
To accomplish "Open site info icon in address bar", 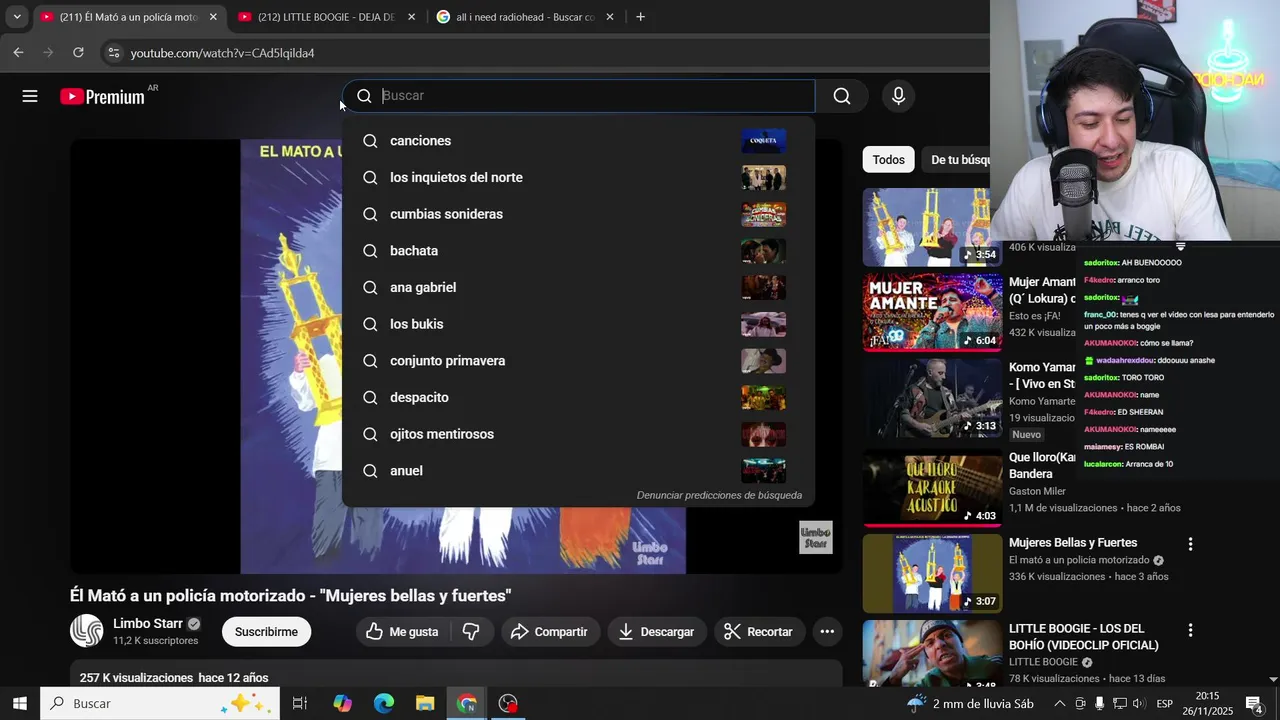I will [113, 53].
